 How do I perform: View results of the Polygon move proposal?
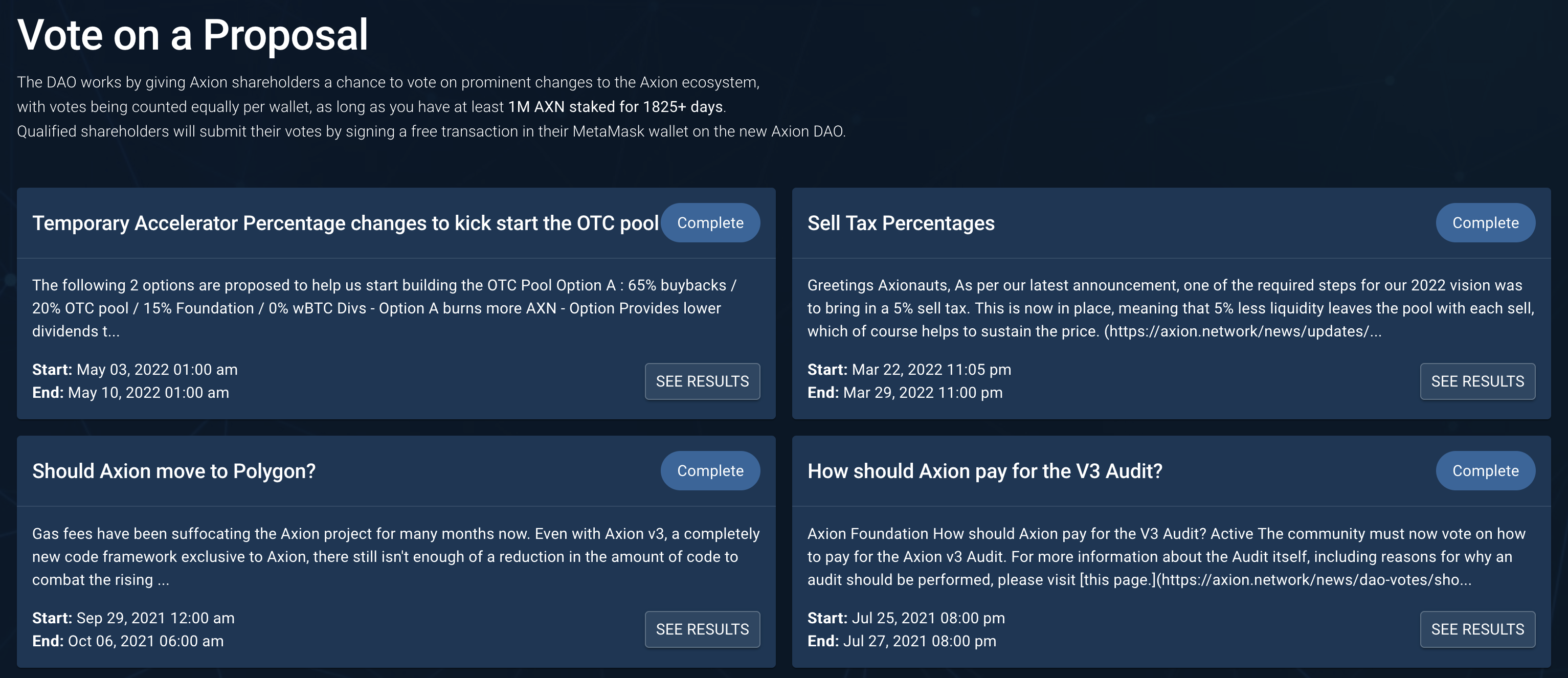point(702,629)
